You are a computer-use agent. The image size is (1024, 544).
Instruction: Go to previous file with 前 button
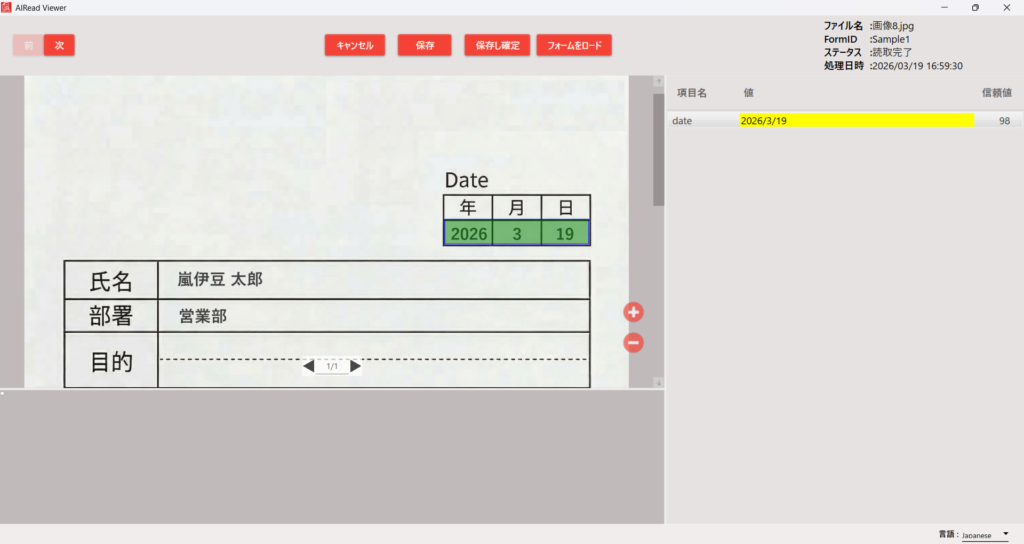pyautogui.click(x=28, y=46)
